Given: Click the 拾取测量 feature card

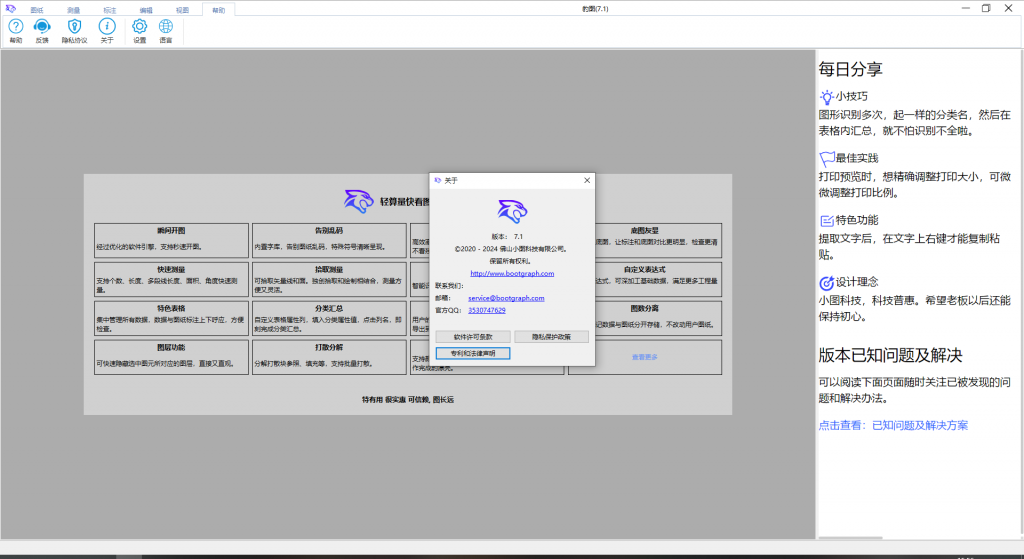Looking at the screenshot, I should point(329,280).
